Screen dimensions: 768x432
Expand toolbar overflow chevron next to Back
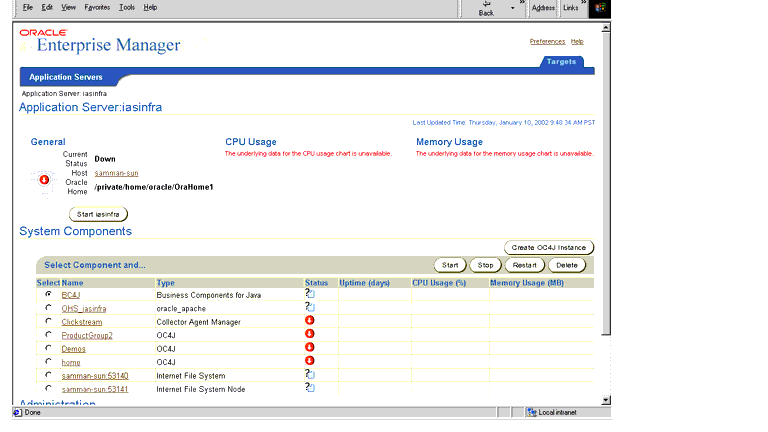click(x=522, y=2)
